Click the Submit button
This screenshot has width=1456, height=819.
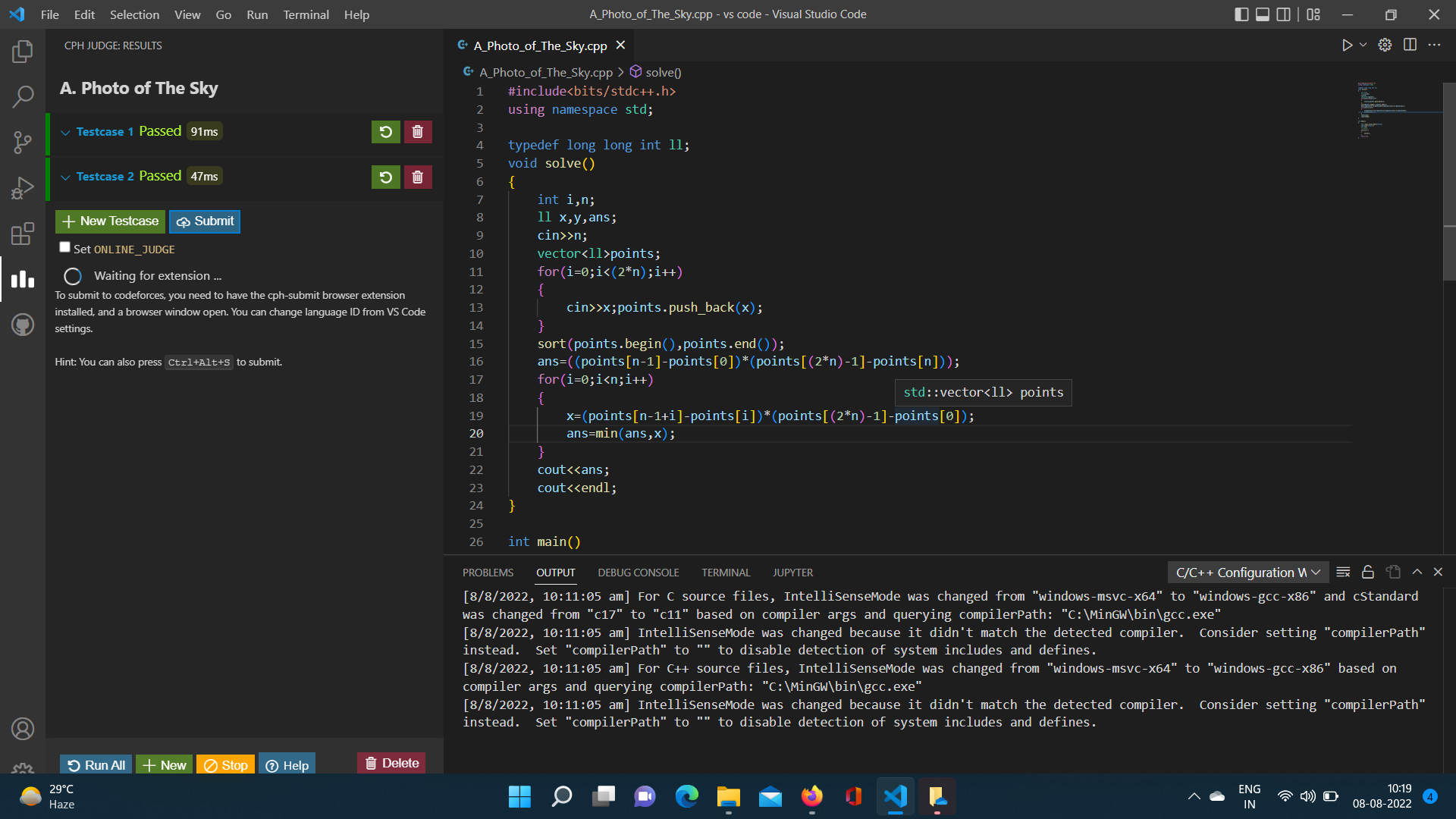205,221
